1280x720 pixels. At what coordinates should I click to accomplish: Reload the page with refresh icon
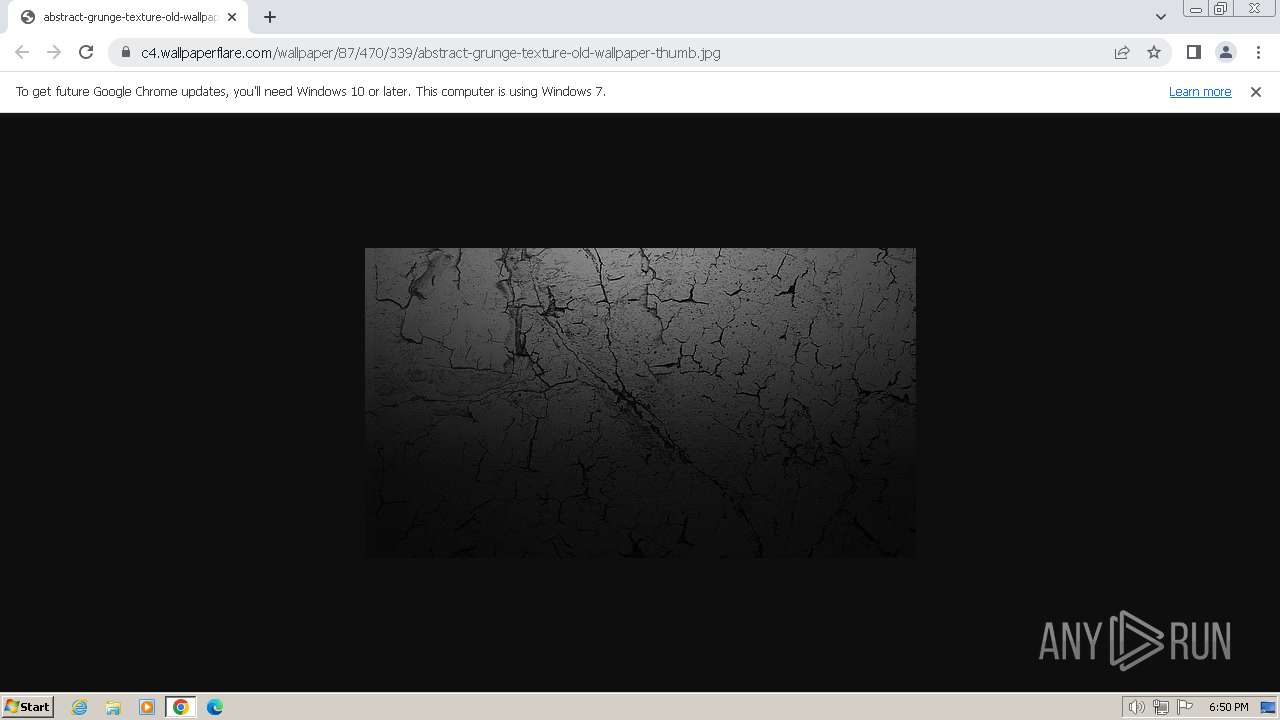coord(86,52)
